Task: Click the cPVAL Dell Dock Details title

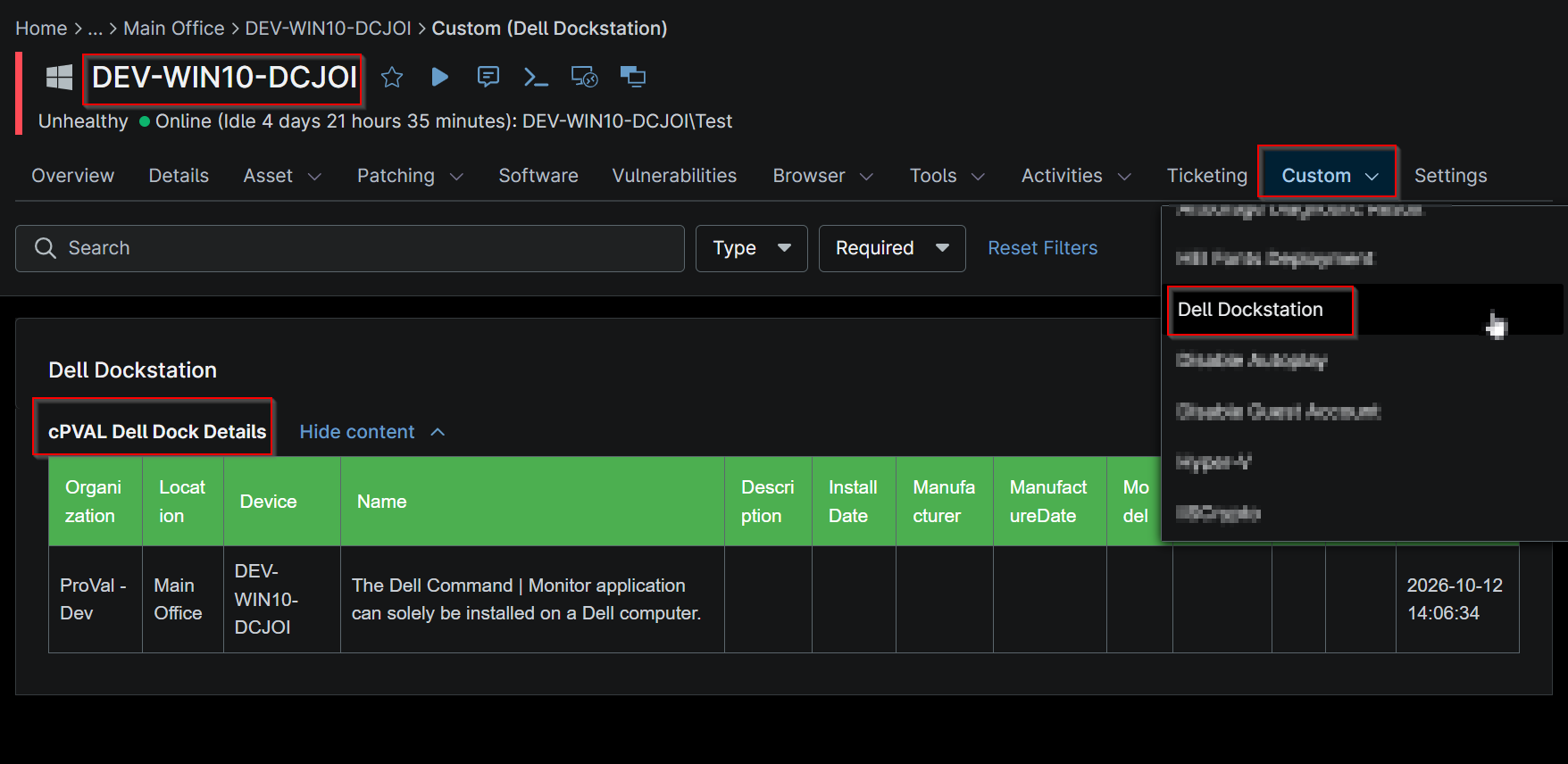Action: click(157, 432)
